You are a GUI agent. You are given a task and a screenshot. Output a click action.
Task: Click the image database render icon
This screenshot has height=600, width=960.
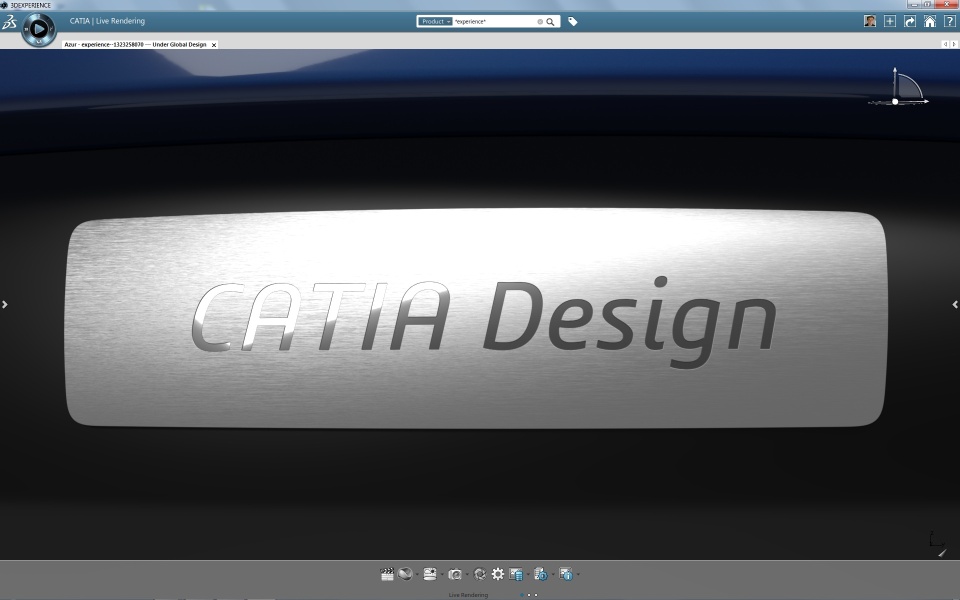(516, 574)
